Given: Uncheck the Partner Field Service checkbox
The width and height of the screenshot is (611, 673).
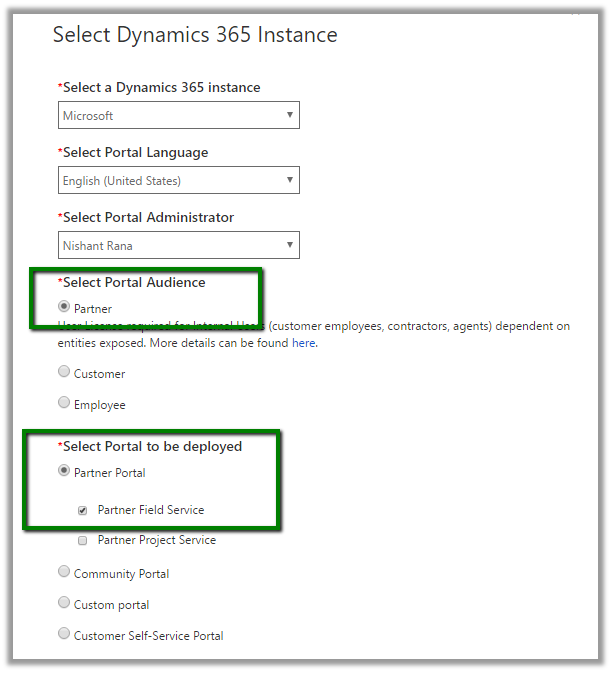Looking at the screenshot, I should pyautogui.click(x=83, y=510).
